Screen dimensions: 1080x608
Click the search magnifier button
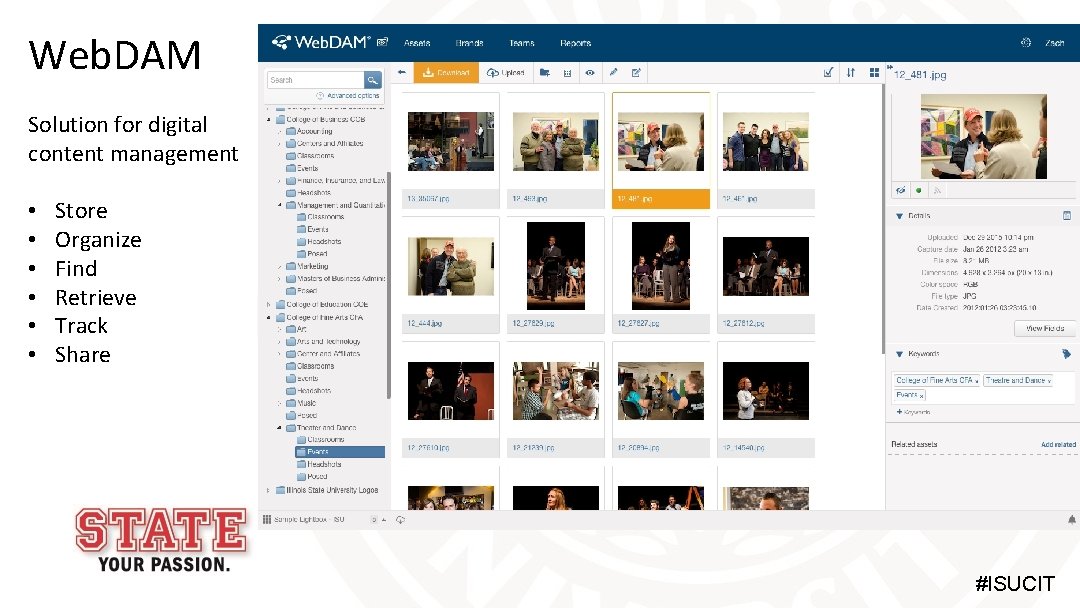[x=373, y=80]
